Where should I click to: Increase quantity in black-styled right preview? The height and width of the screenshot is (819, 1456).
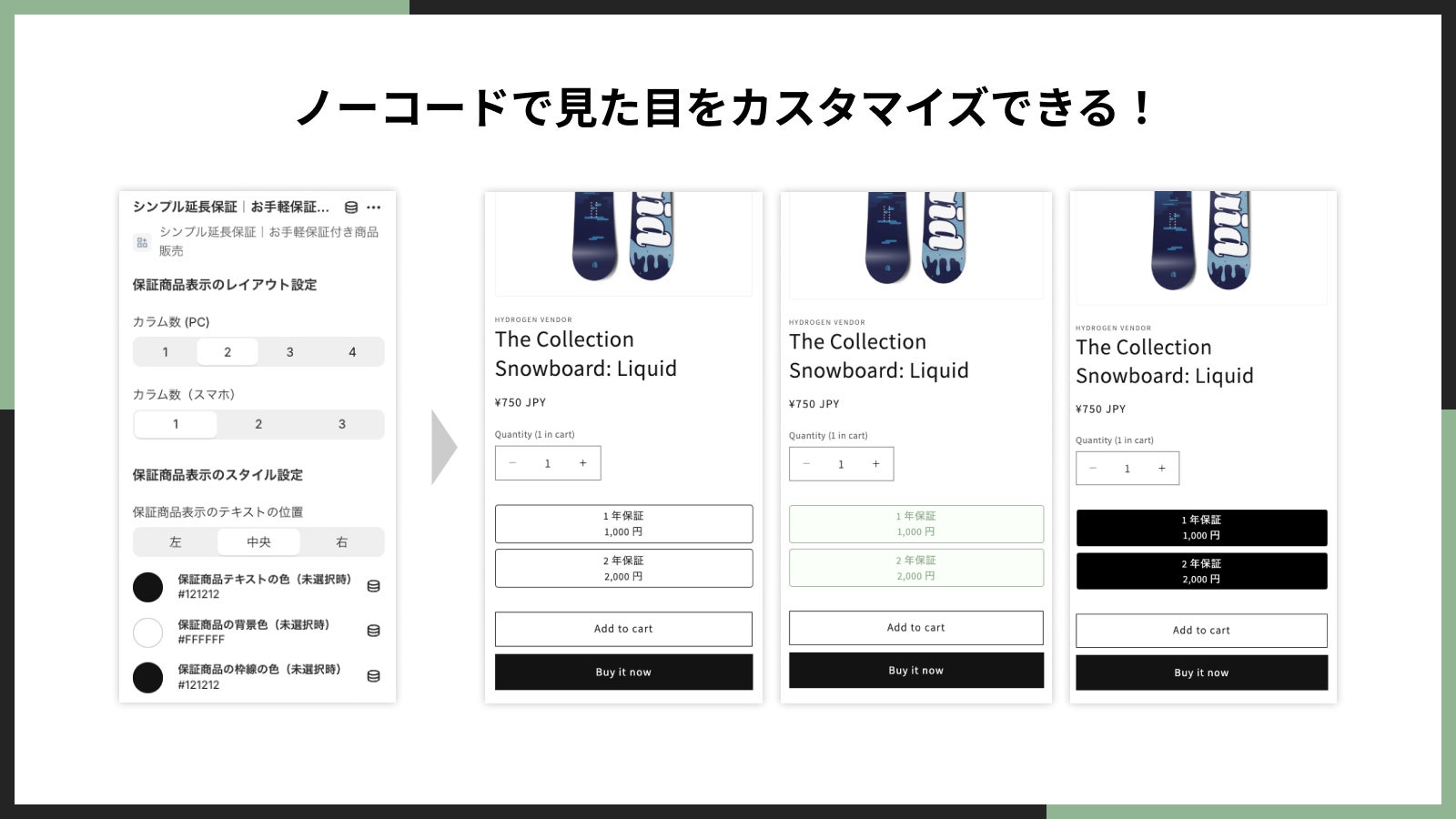pyautogui.click(x=1162, y=469)
